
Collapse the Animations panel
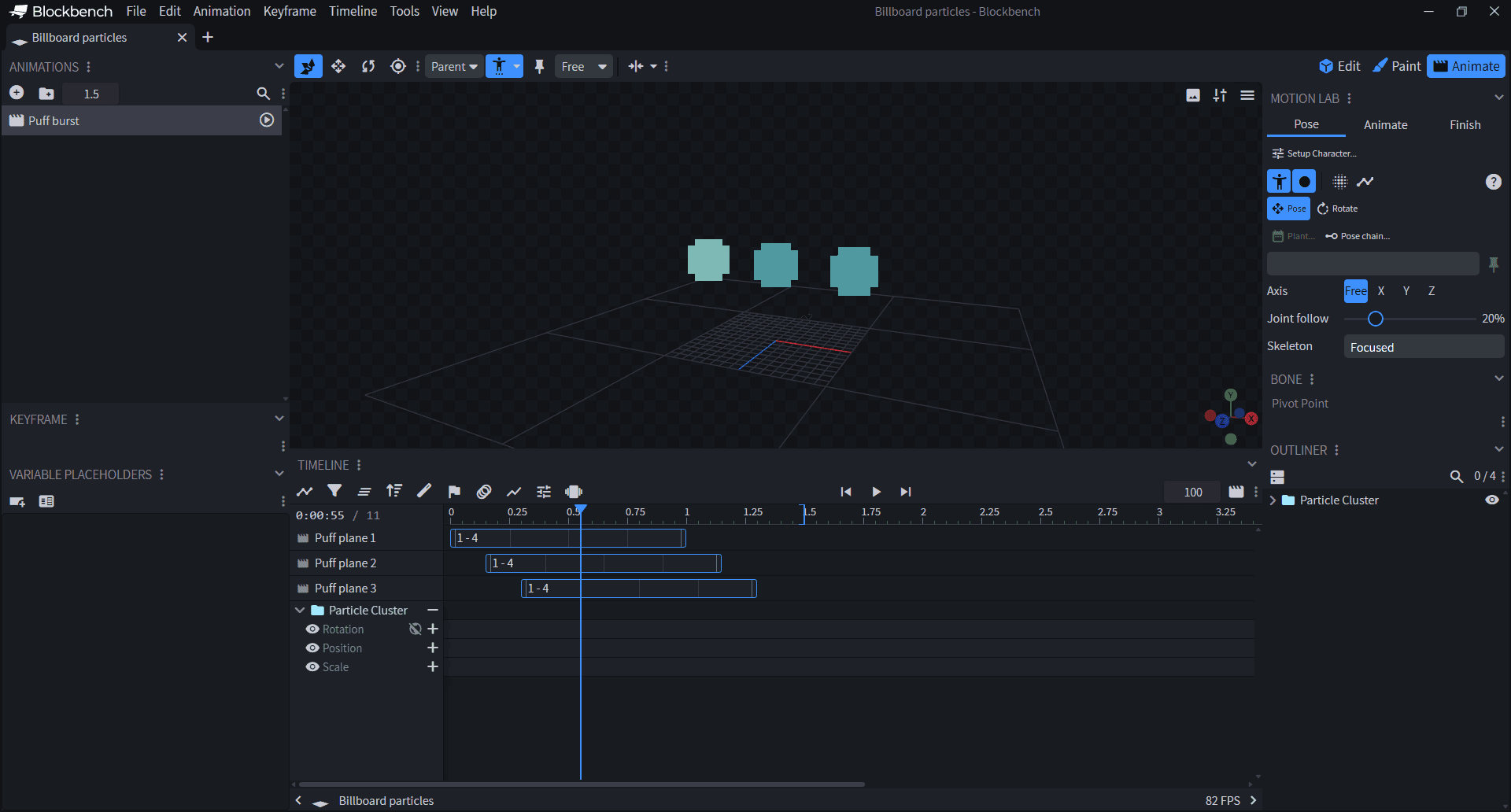point(279,66)
